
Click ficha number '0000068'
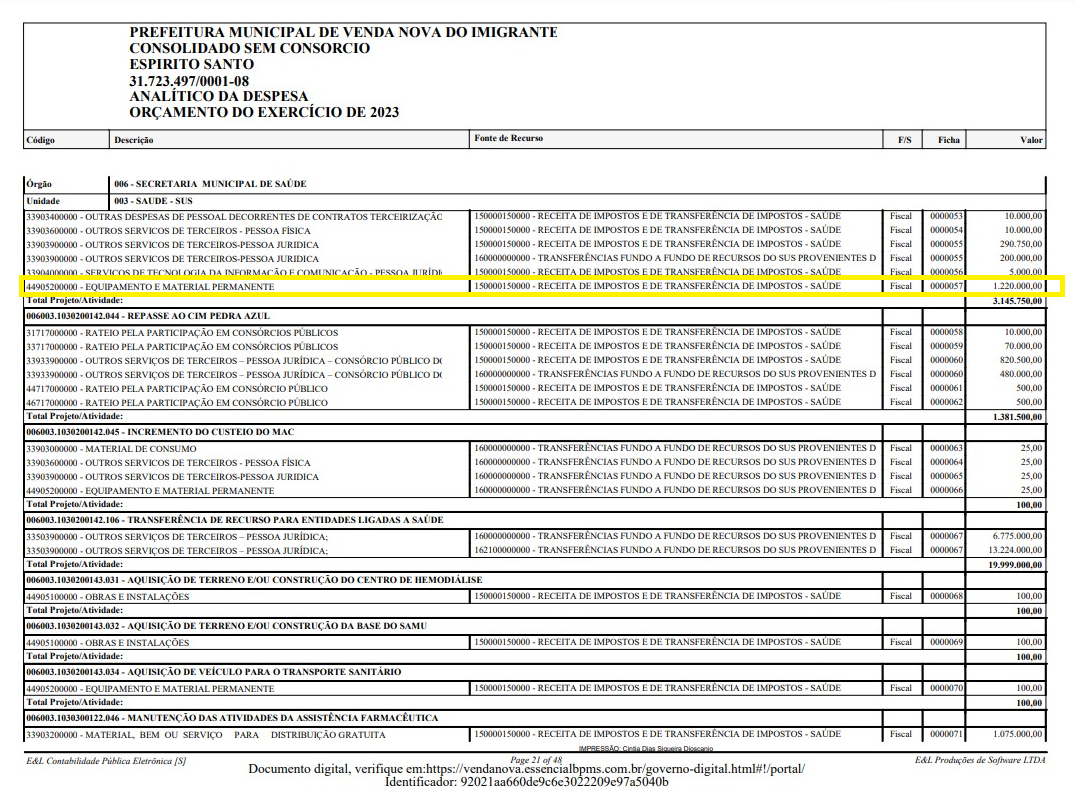946,597
